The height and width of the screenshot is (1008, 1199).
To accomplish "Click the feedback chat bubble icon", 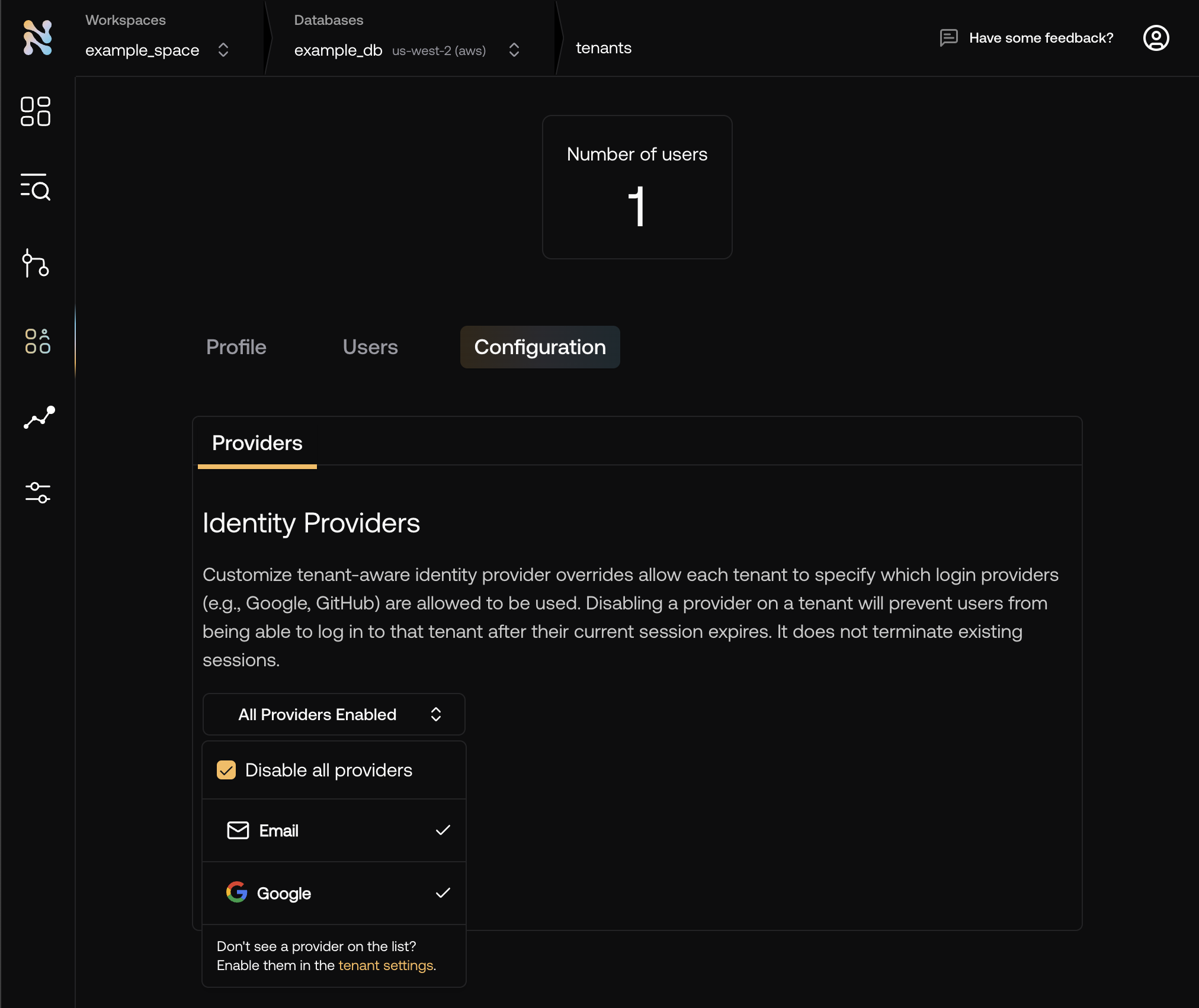I will tap(948, 38).
